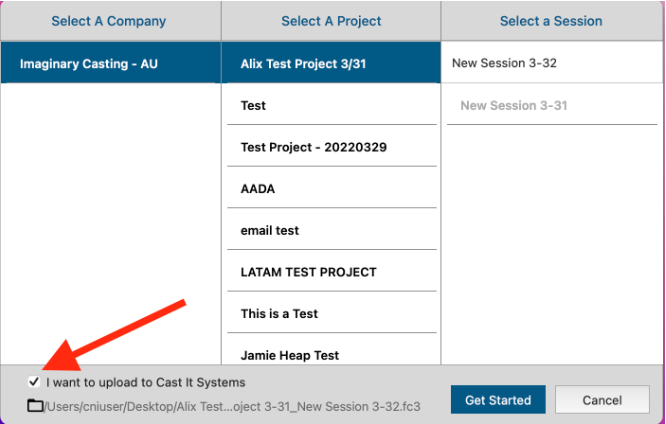Click the Get Started button
The image size is (666, 424).
coord(498,400)
